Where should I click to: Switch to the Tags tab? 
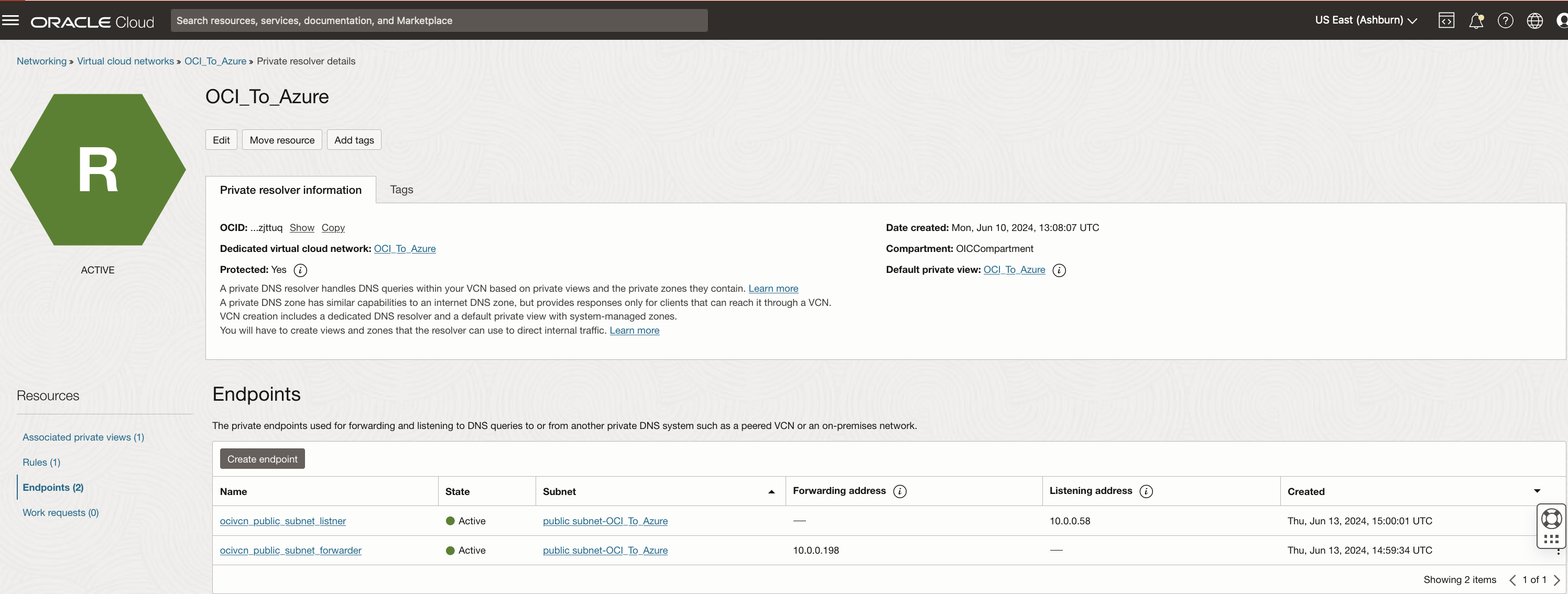point(400,189)
